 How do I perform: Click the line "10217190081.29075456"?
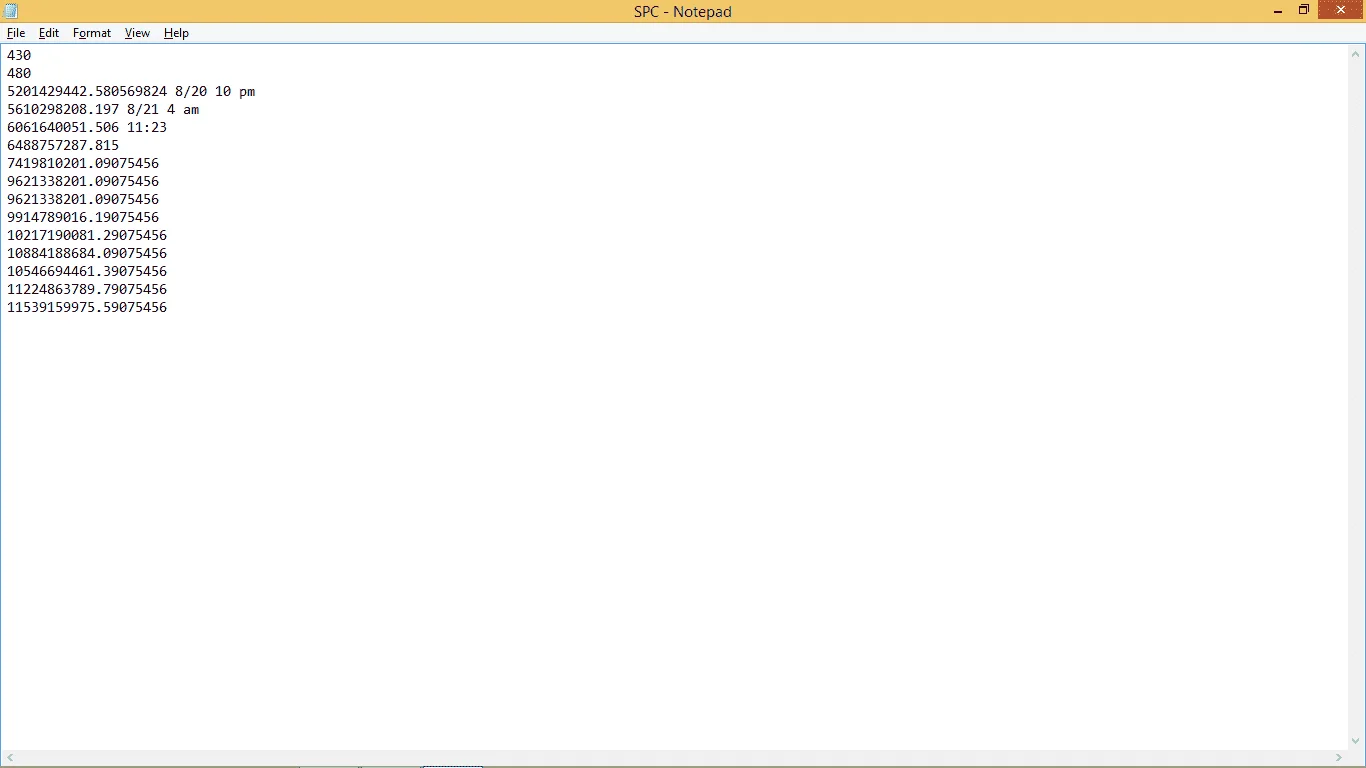coord(87,235)
